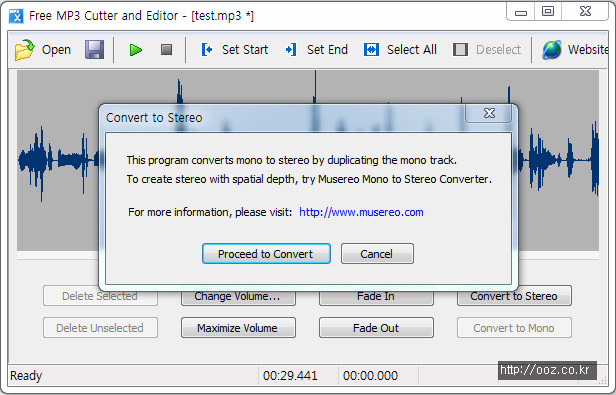Click the Delete Selected button

(100, 297)
